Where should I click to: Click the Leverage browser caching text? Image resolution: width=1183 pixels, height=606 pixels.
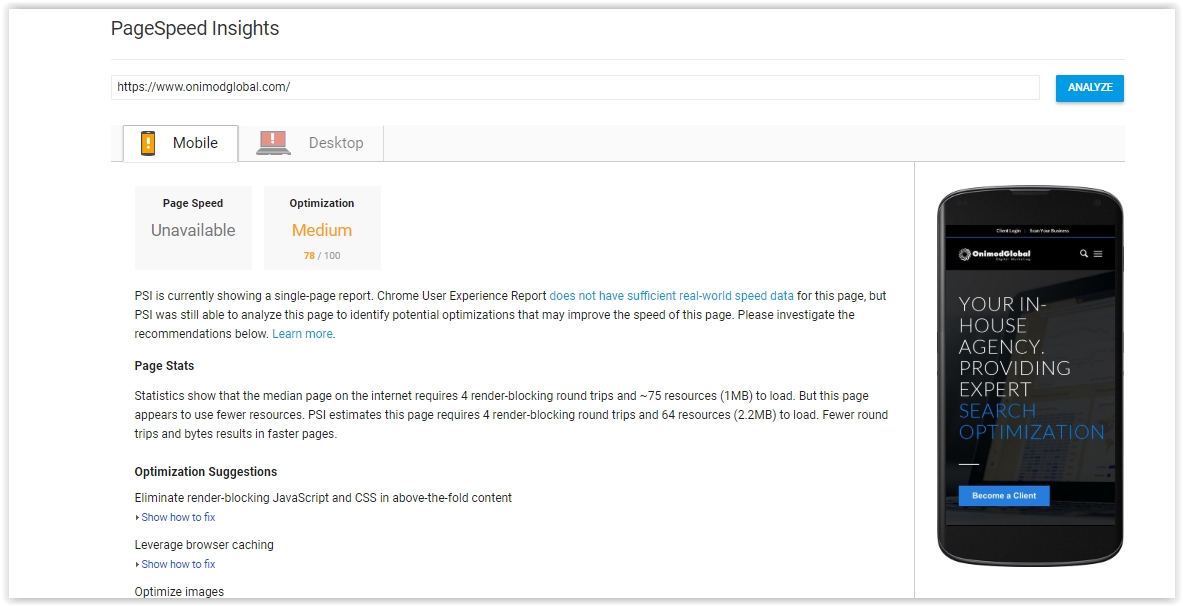[204, 545]
